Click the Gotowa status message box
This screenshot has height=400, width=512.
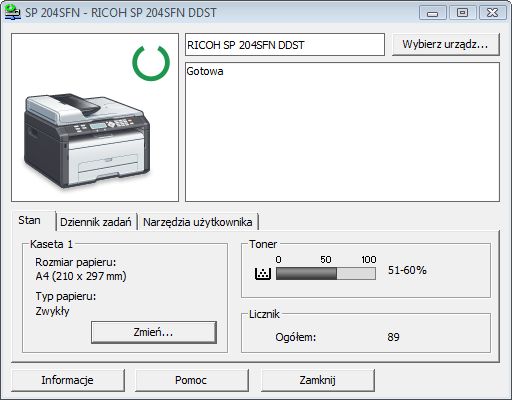click(342, 132)
